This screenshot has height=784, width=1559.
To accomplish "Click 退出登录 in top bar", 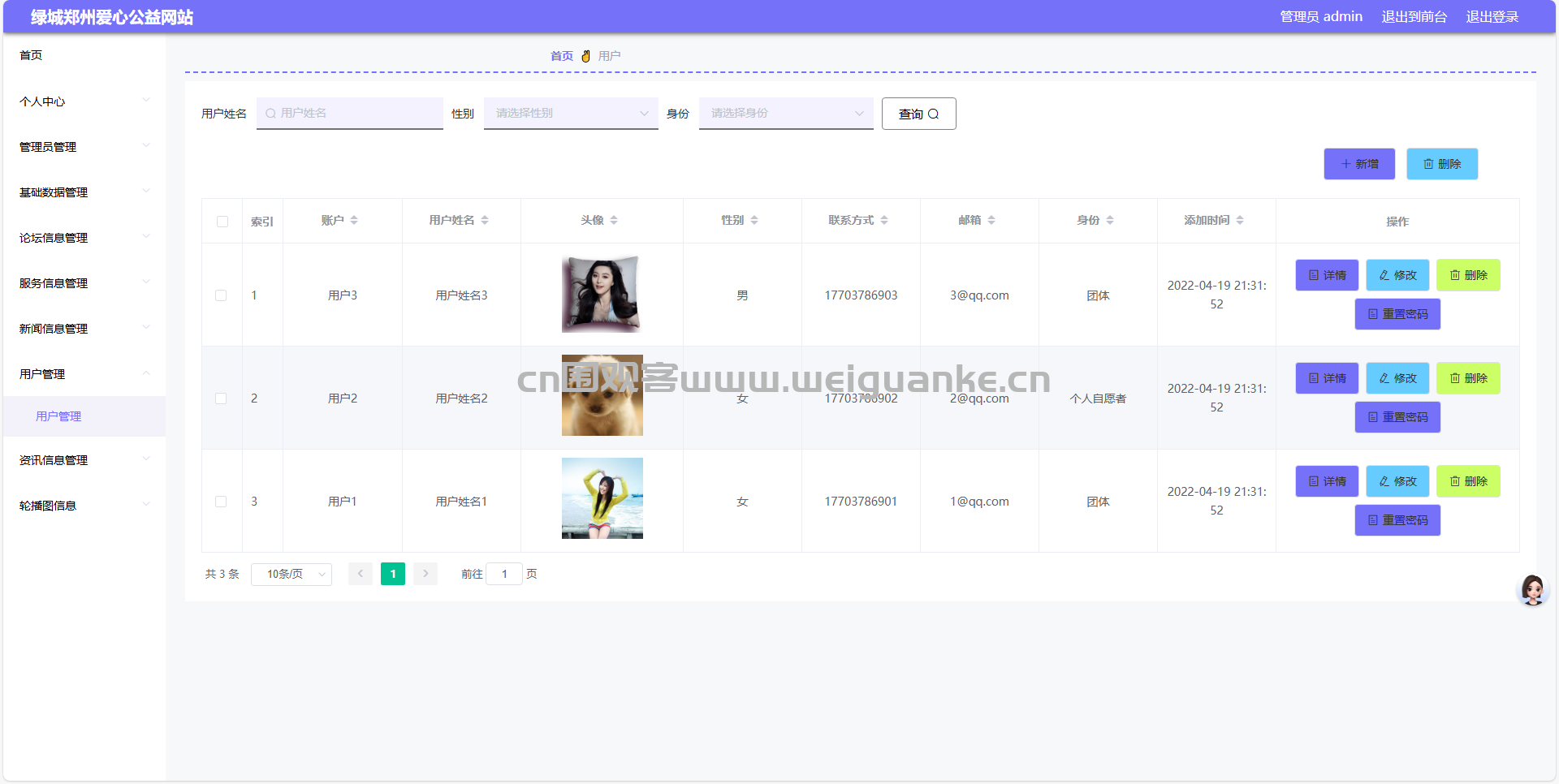I will [1492, 17].
